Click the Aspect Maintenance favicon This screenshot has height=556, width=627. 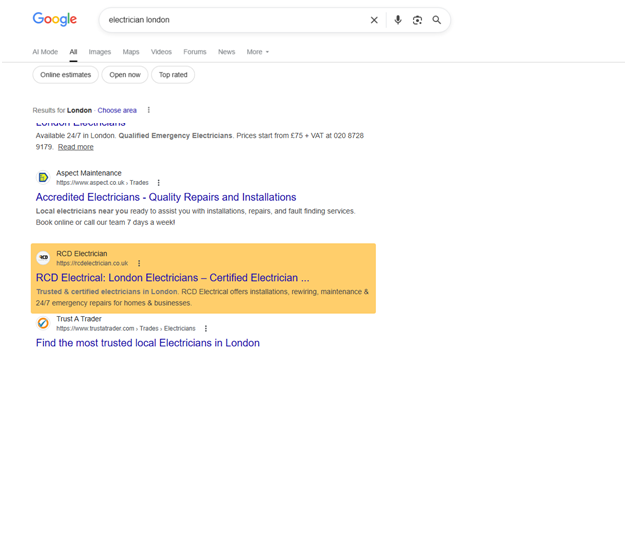coord(43,177)
